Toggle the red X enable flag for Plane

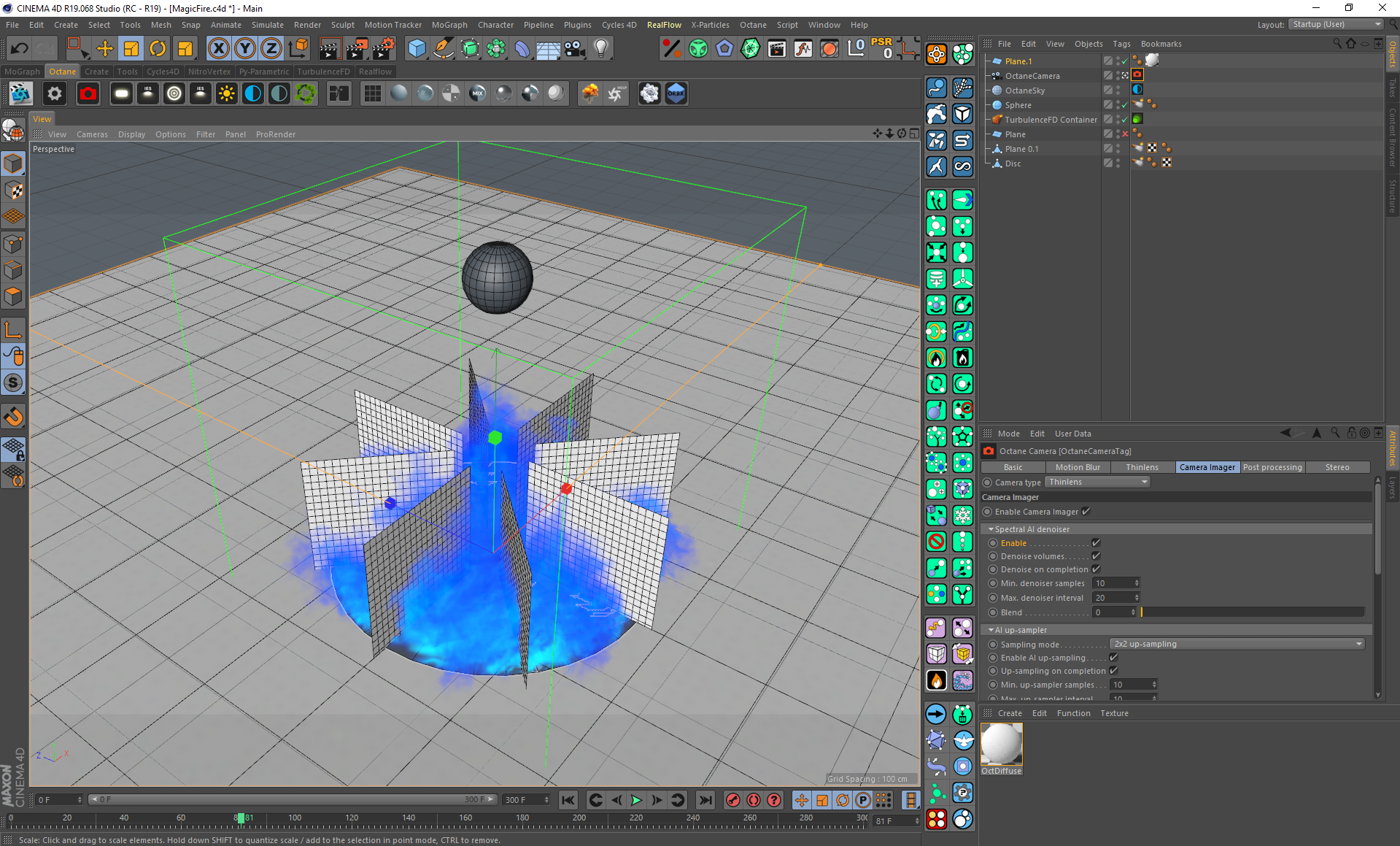tap(1125, 134)
